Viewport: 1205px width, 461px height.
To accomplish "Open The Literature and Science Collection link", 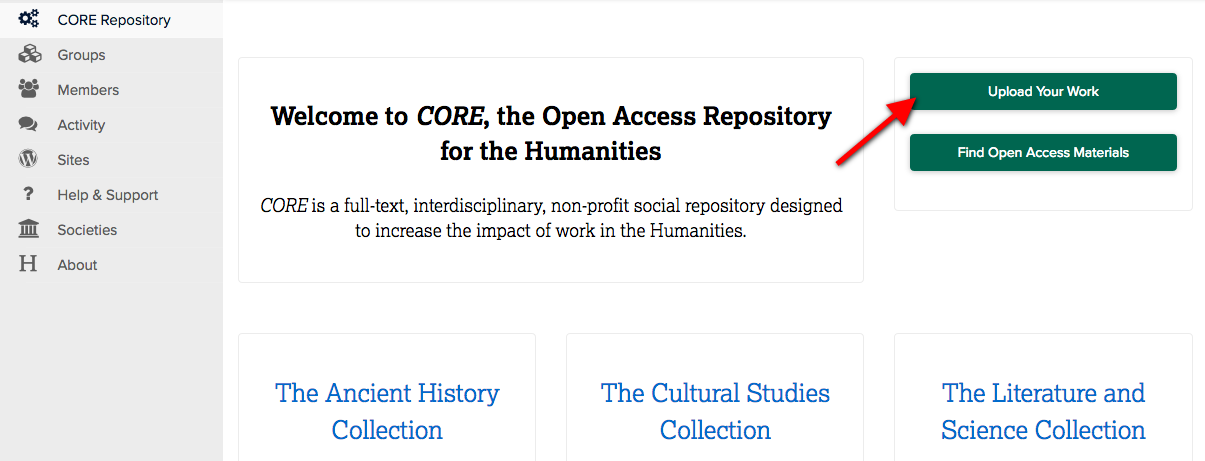I will tap(1043, 411).
